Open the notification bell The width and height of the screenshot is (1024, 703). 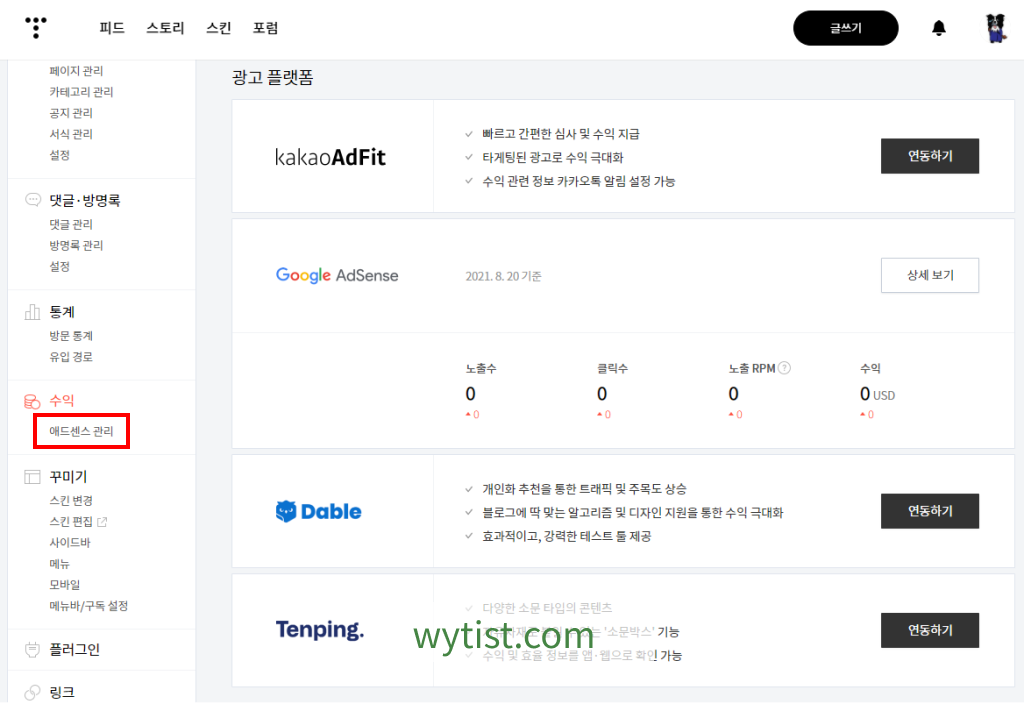click(938, 27)
